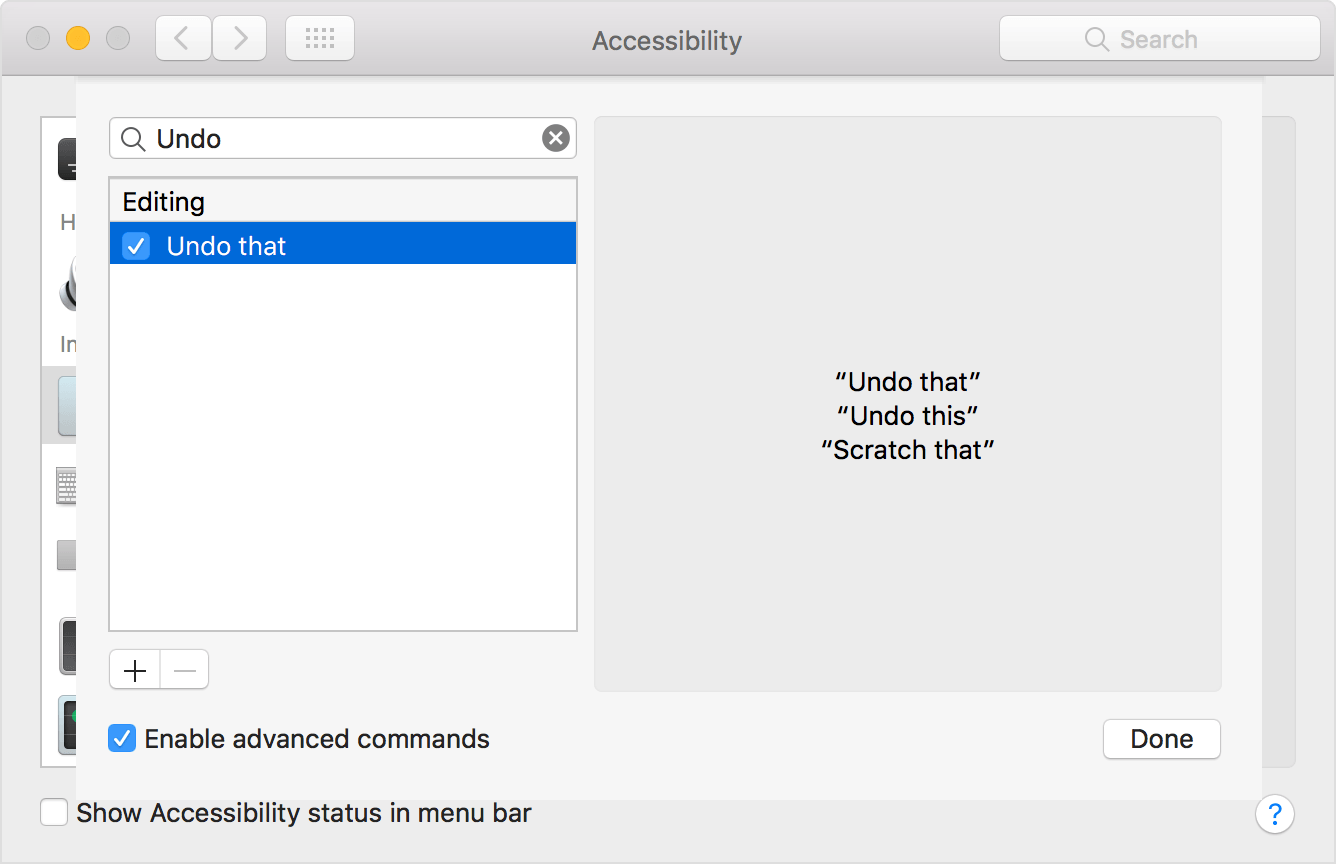Add a new command with the plus button
Screen dimensions: 1336x864
(x=135, y=670)
